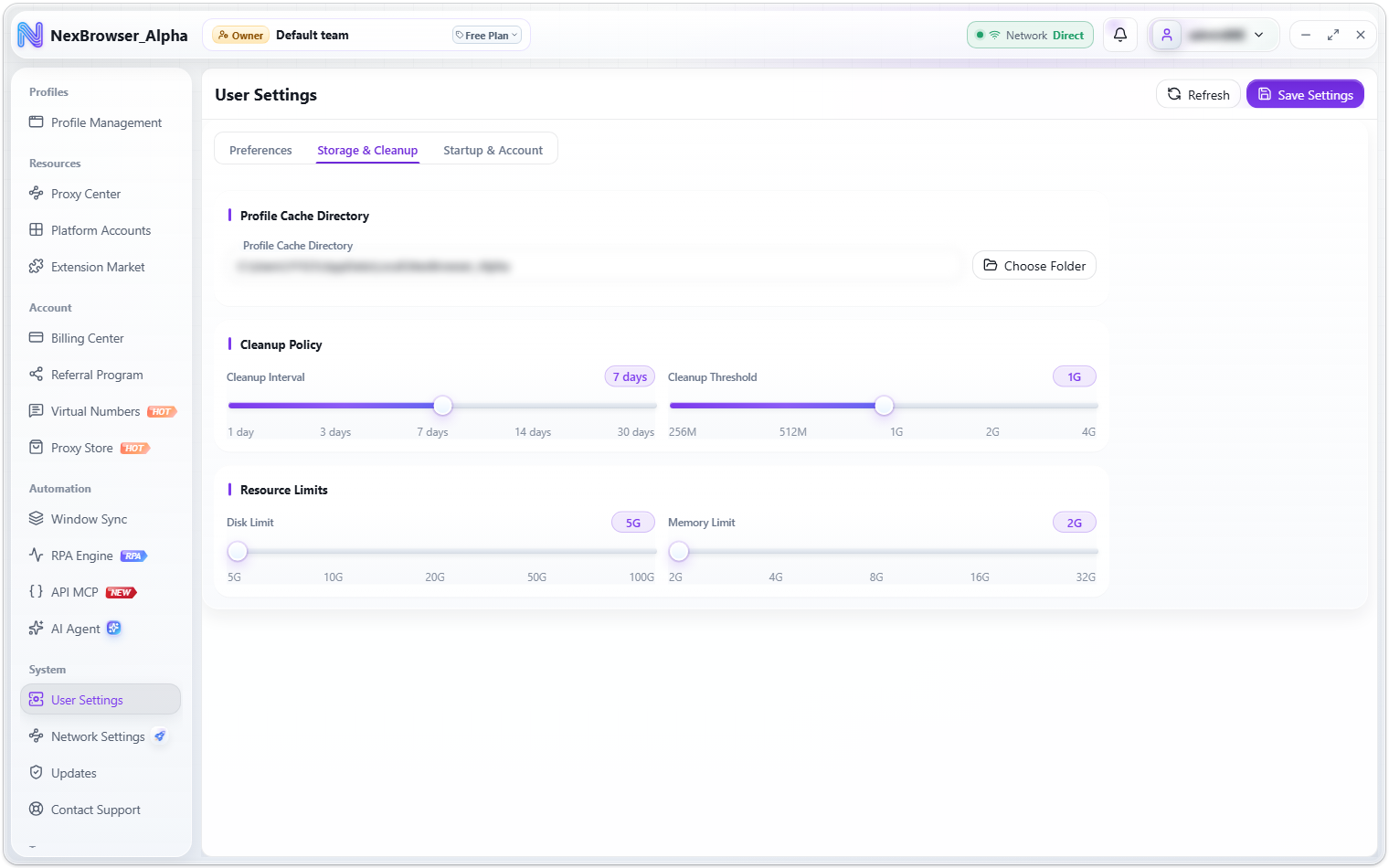Open the Default team selector
The width and height of the screenshot is (1389, 868).
point(366,35)
